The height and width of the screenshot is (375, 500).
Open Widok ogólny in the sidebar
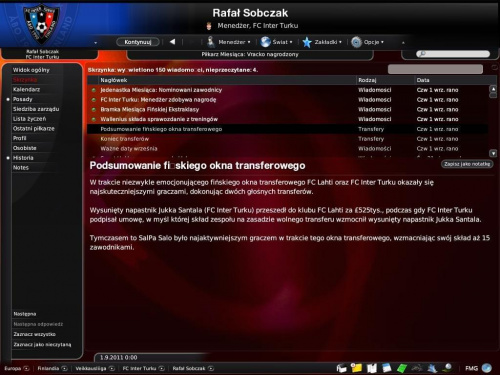pyautogui.click(x=31, y=70)
